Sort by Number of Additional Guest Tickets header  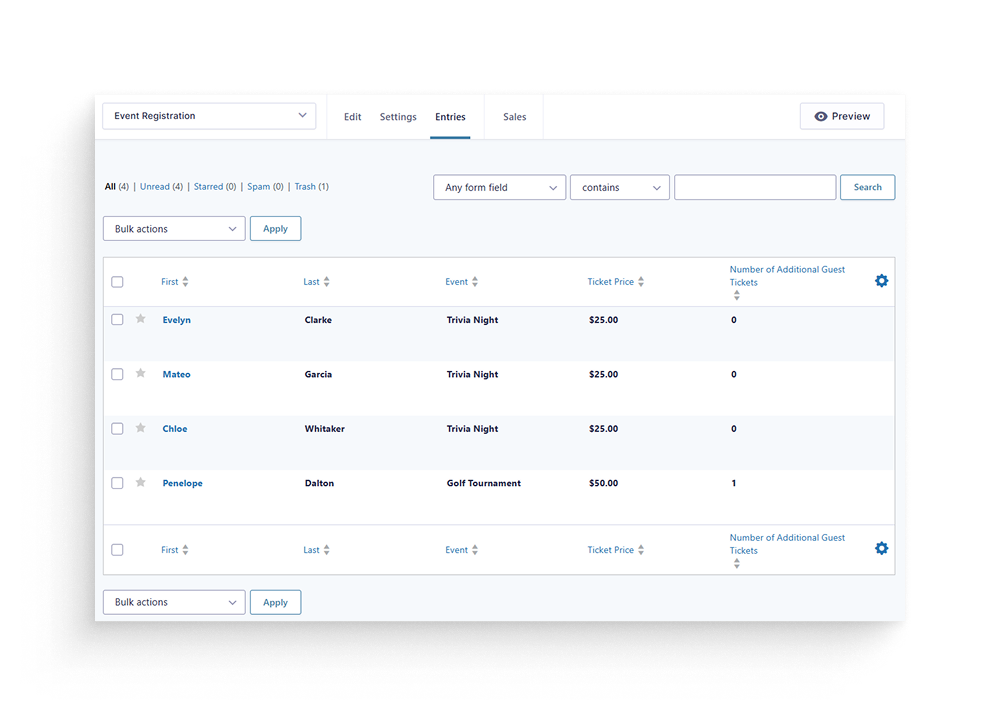point(786,276)
